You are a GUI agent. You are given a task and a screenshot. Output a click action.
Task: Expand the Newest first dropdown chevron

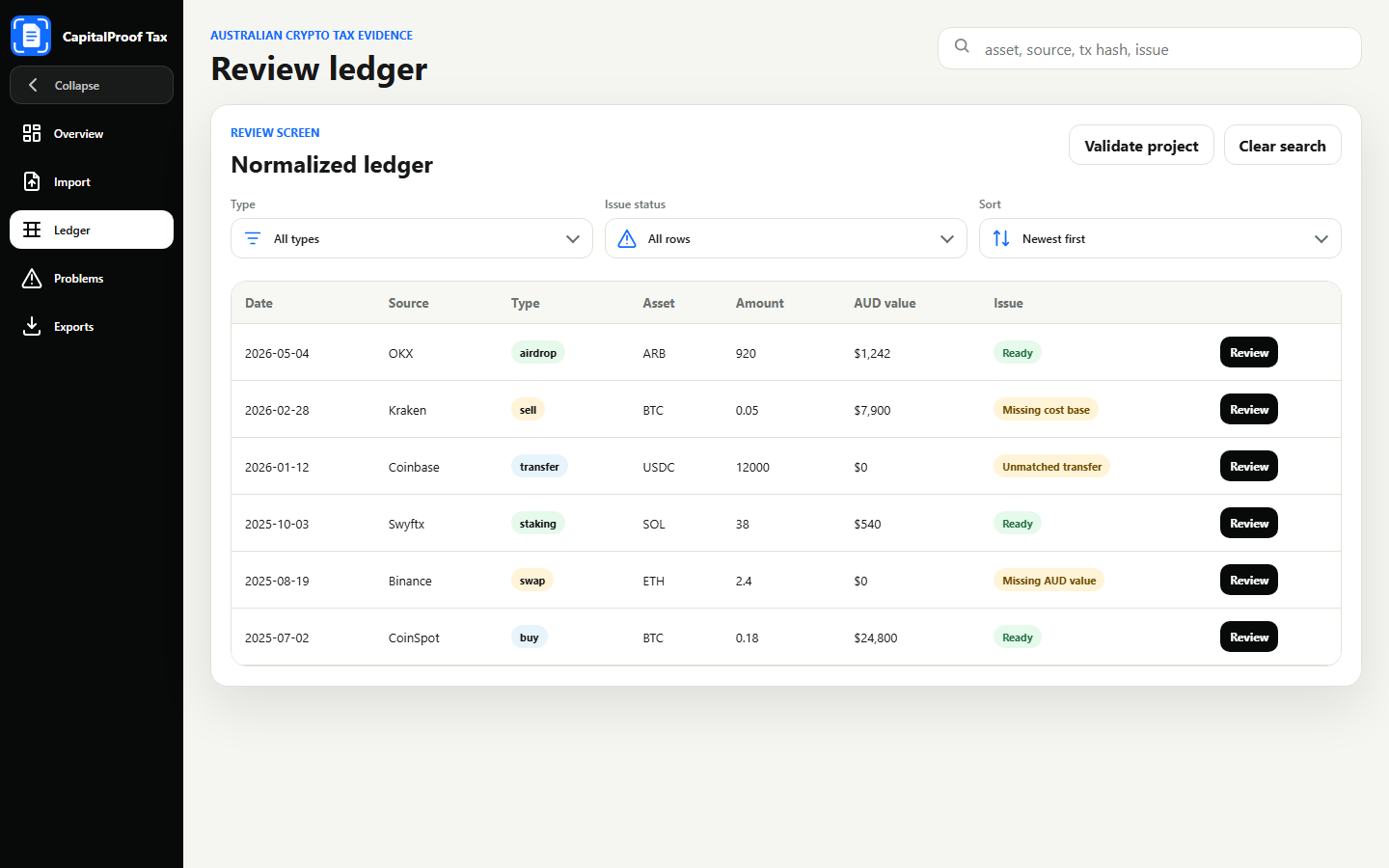click(1321, 239)
